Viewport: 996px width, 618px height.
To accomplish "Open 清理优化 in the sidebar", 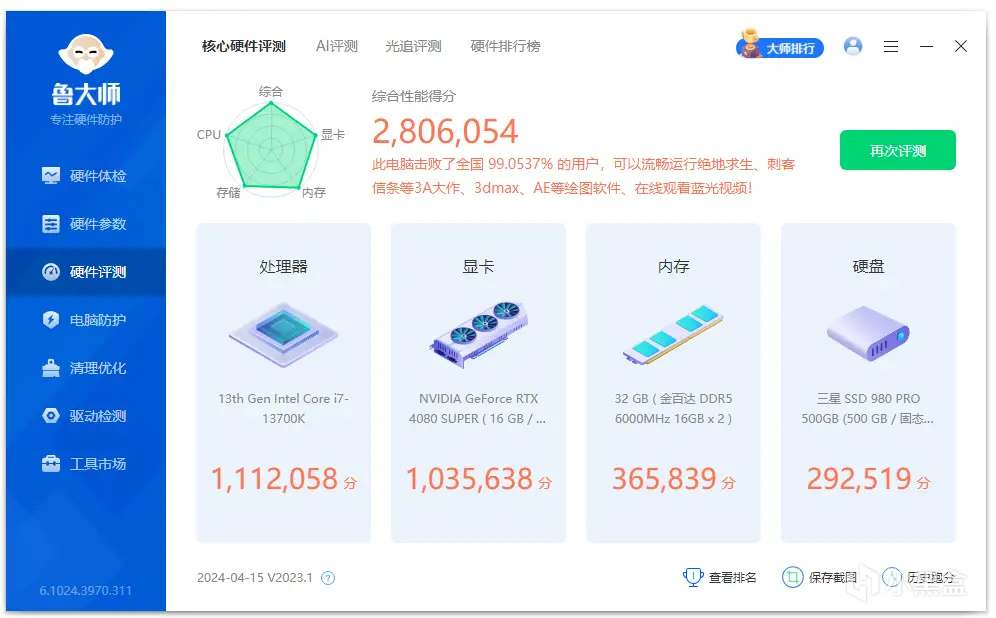I will click(x=86, y=368).
